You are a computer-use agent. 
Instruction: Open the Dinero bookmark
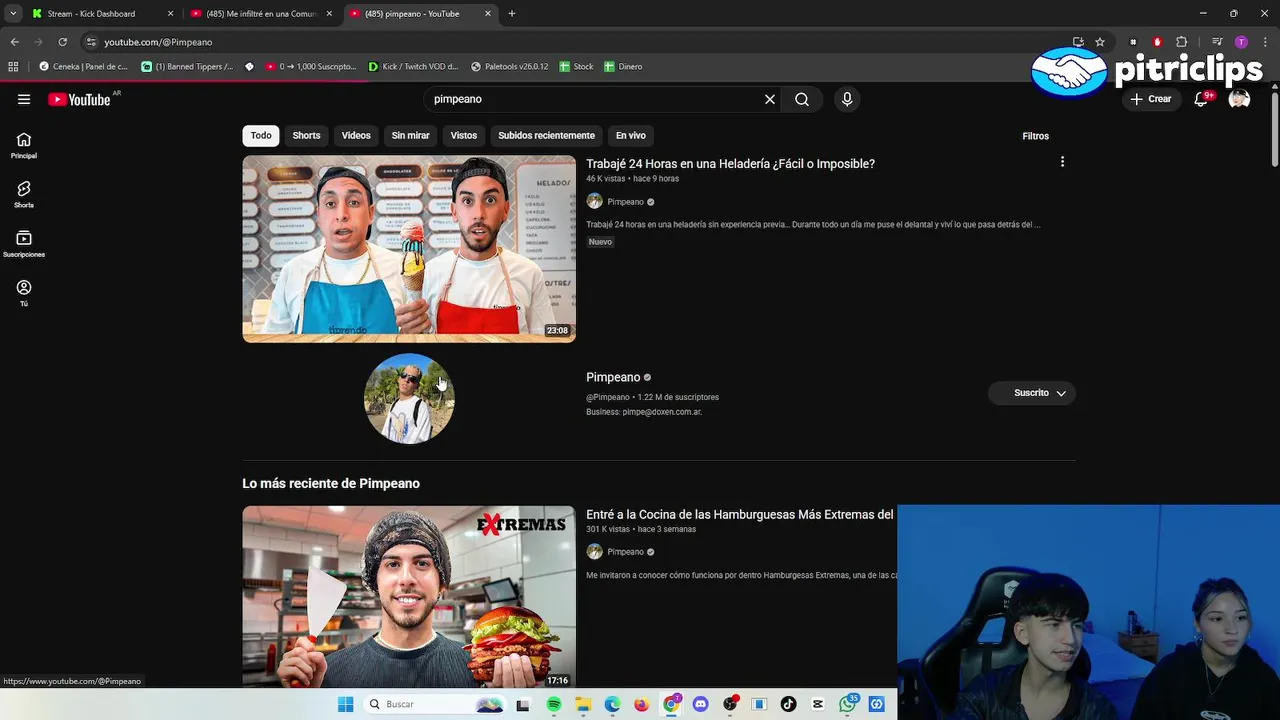(623, 67)
